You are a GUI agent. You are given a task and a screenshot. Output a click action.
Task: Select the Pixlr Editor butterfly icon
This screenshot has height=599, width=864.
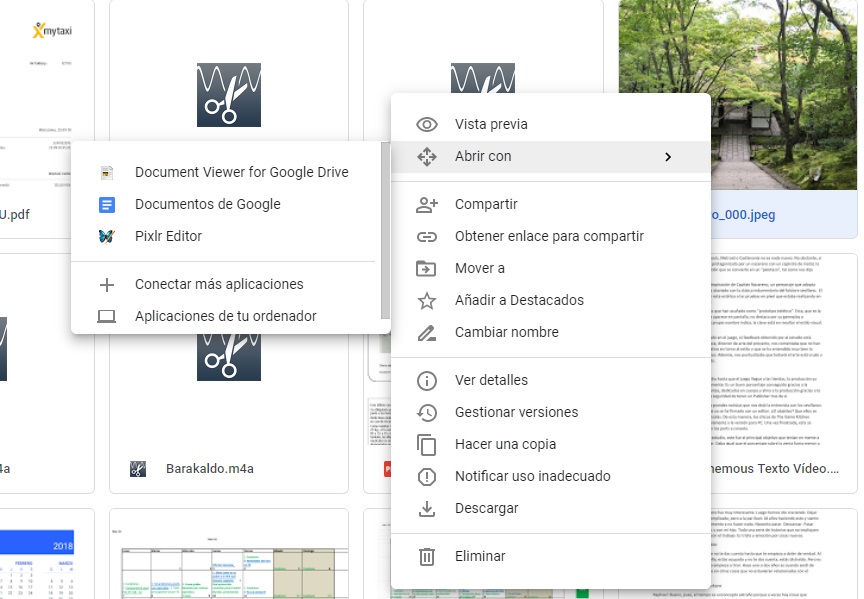coord(107,236)
